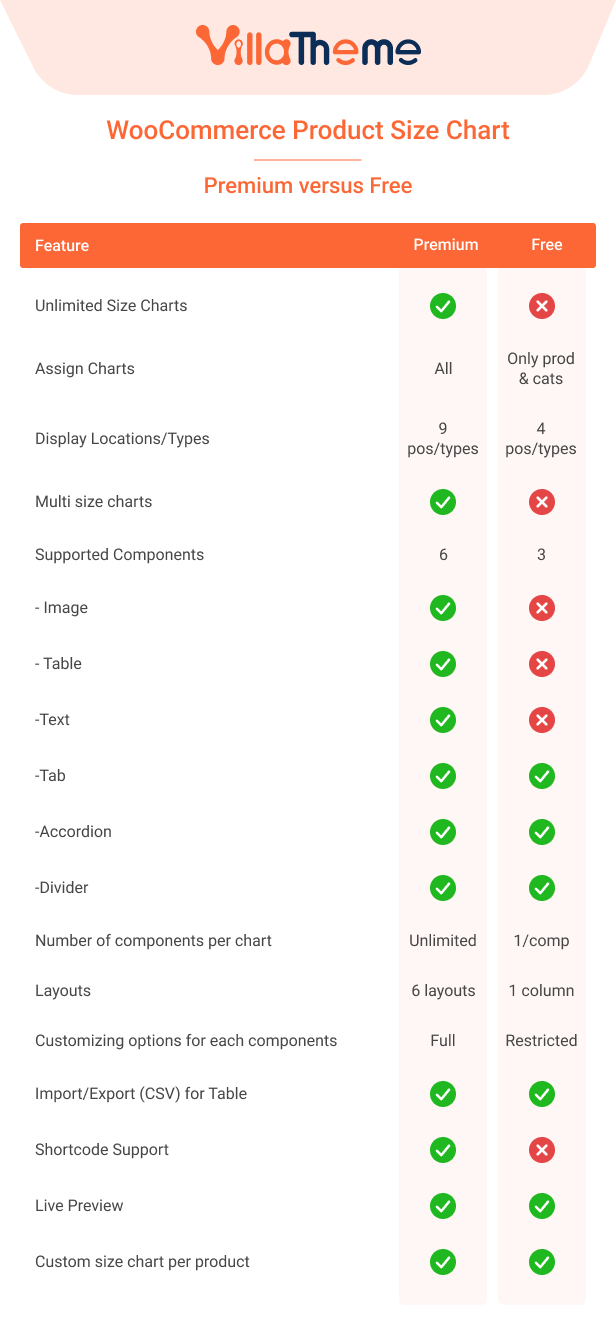Click the Premium versus Free subtitle
The width and height of the screenshot is (616, 1330).
pos(308,186)
